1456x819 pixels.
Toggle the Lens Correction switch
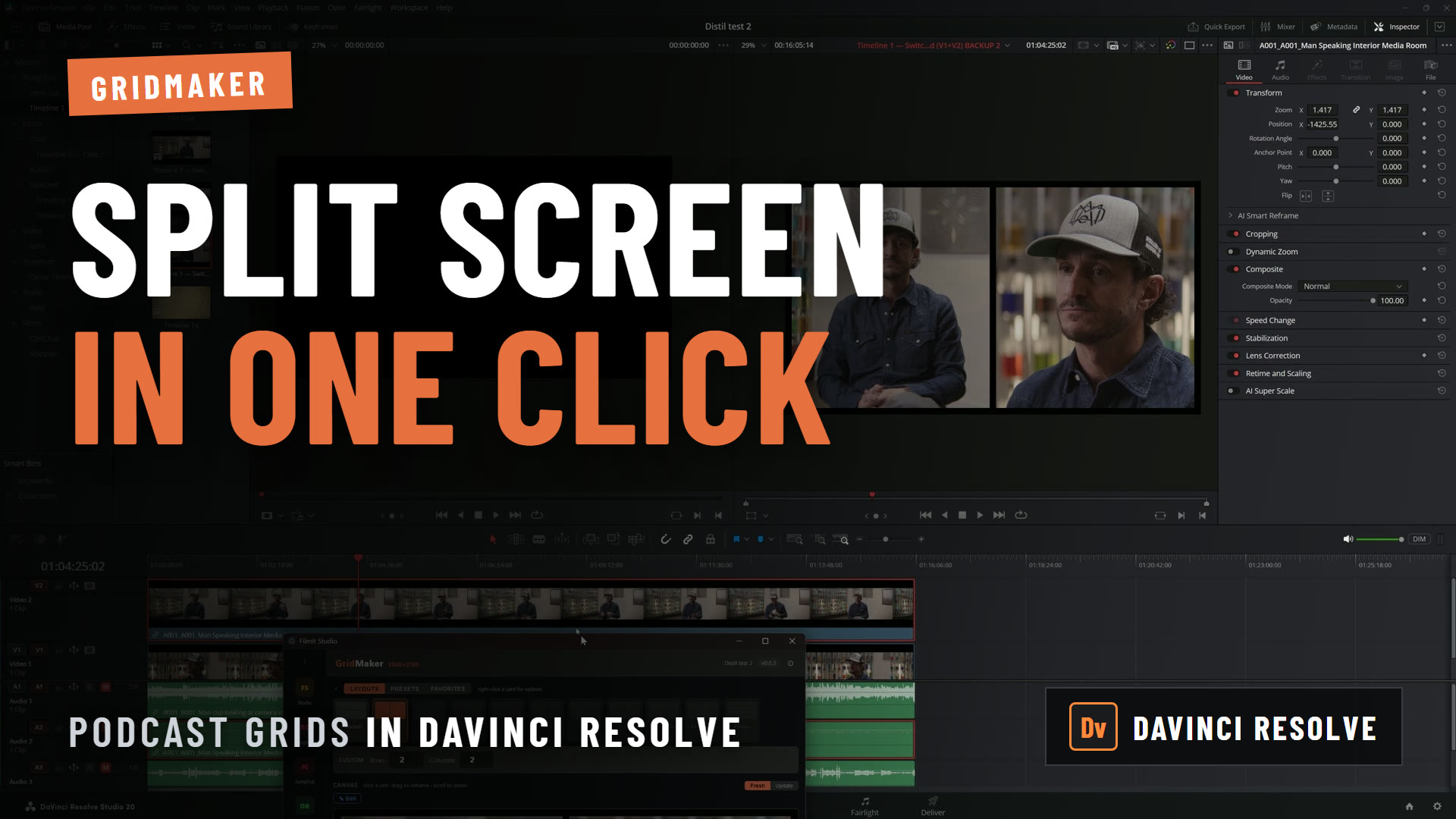tap(1234, 356)
